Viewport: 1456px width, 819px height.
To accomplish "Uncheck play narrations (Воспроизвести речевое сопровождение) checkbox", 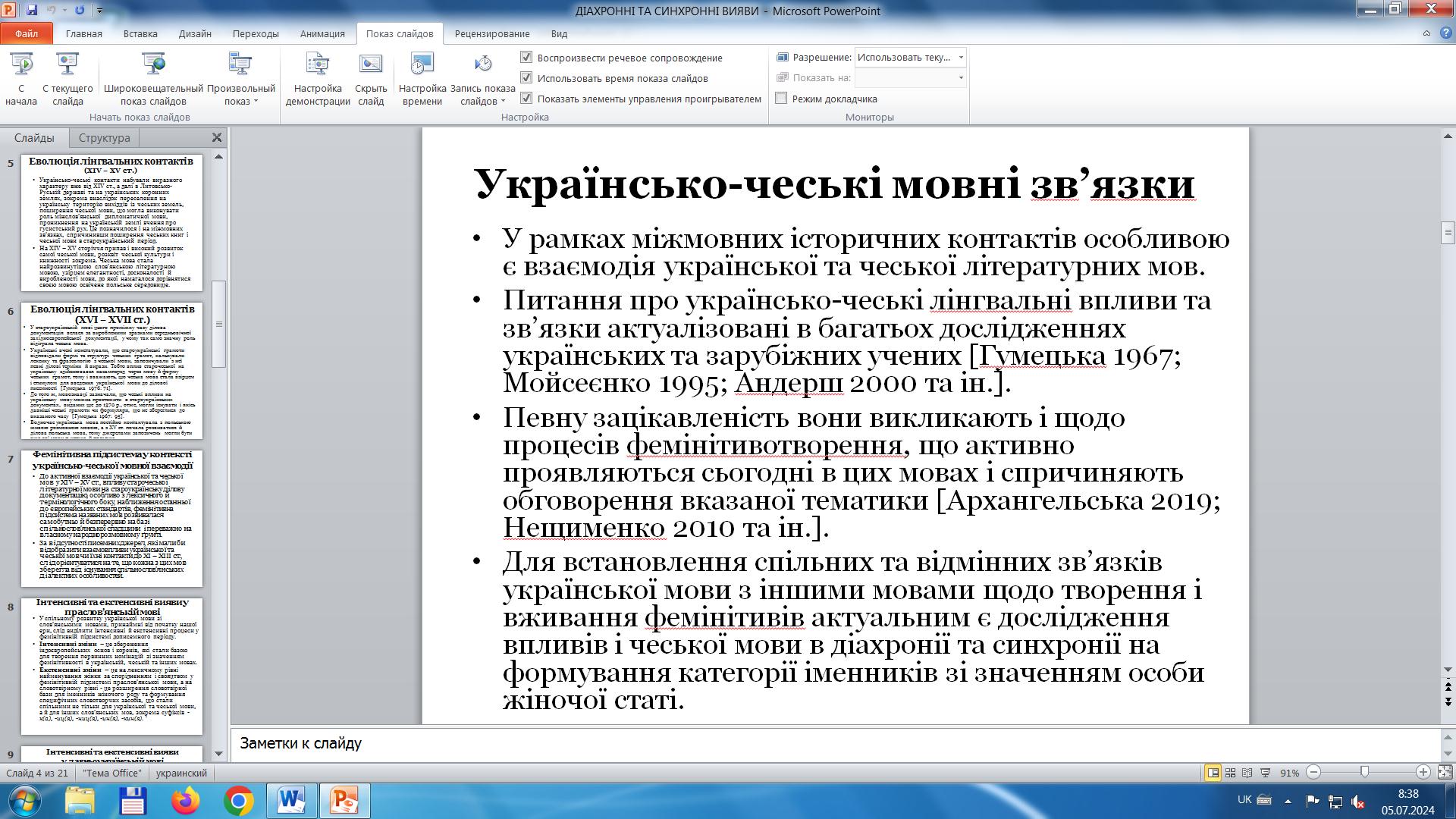I will pos(526,58).
